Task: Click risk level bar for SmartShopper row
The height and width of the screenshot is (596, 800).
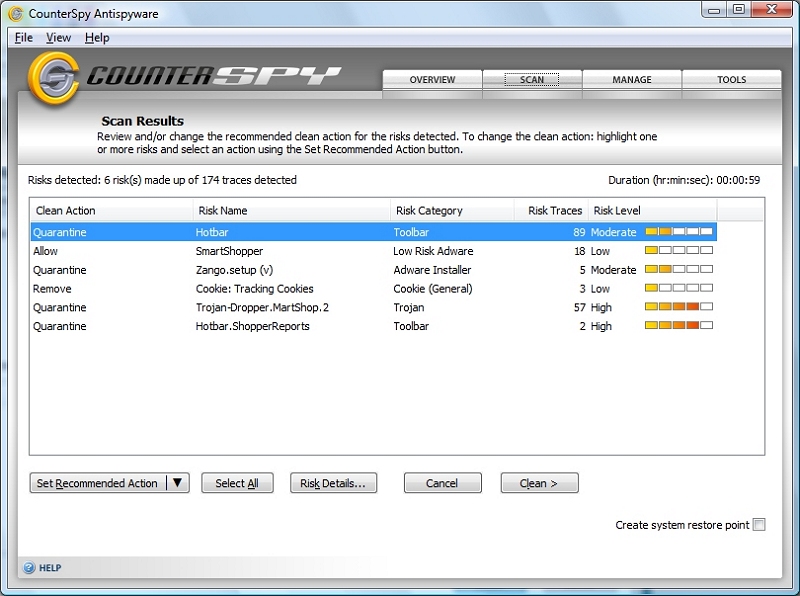Action: 679,250
